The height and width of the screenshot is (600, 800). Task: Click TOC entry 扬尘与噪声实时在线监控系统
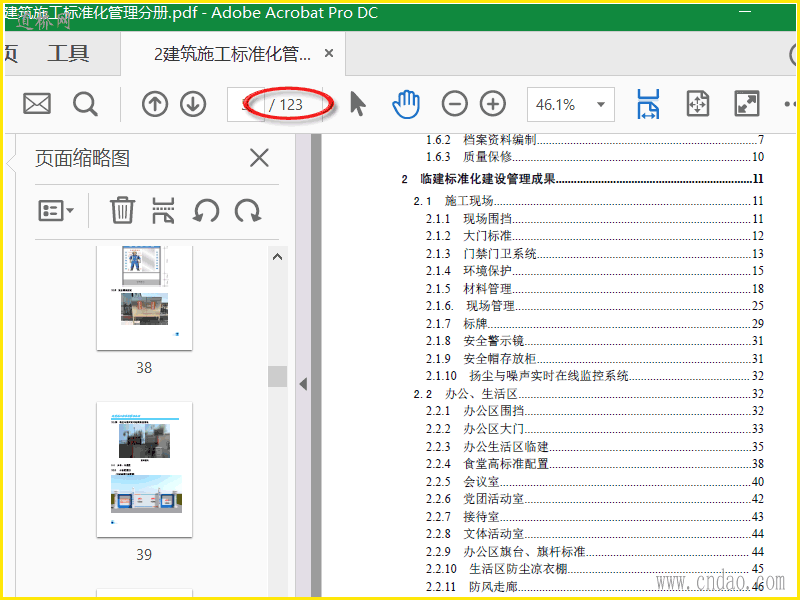click(x=595, y=376)
